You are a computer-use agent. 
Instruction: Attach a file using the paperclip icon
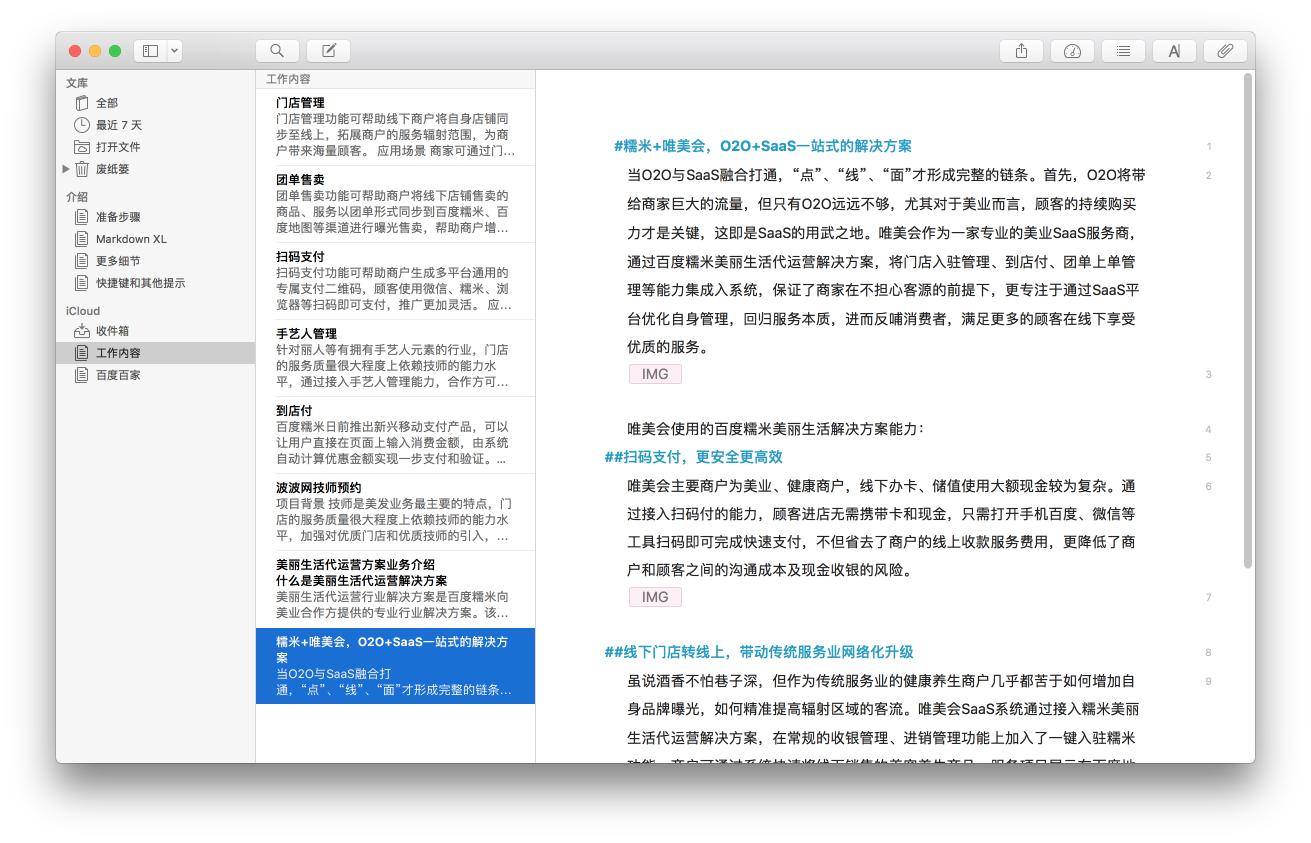point(1225,50)
